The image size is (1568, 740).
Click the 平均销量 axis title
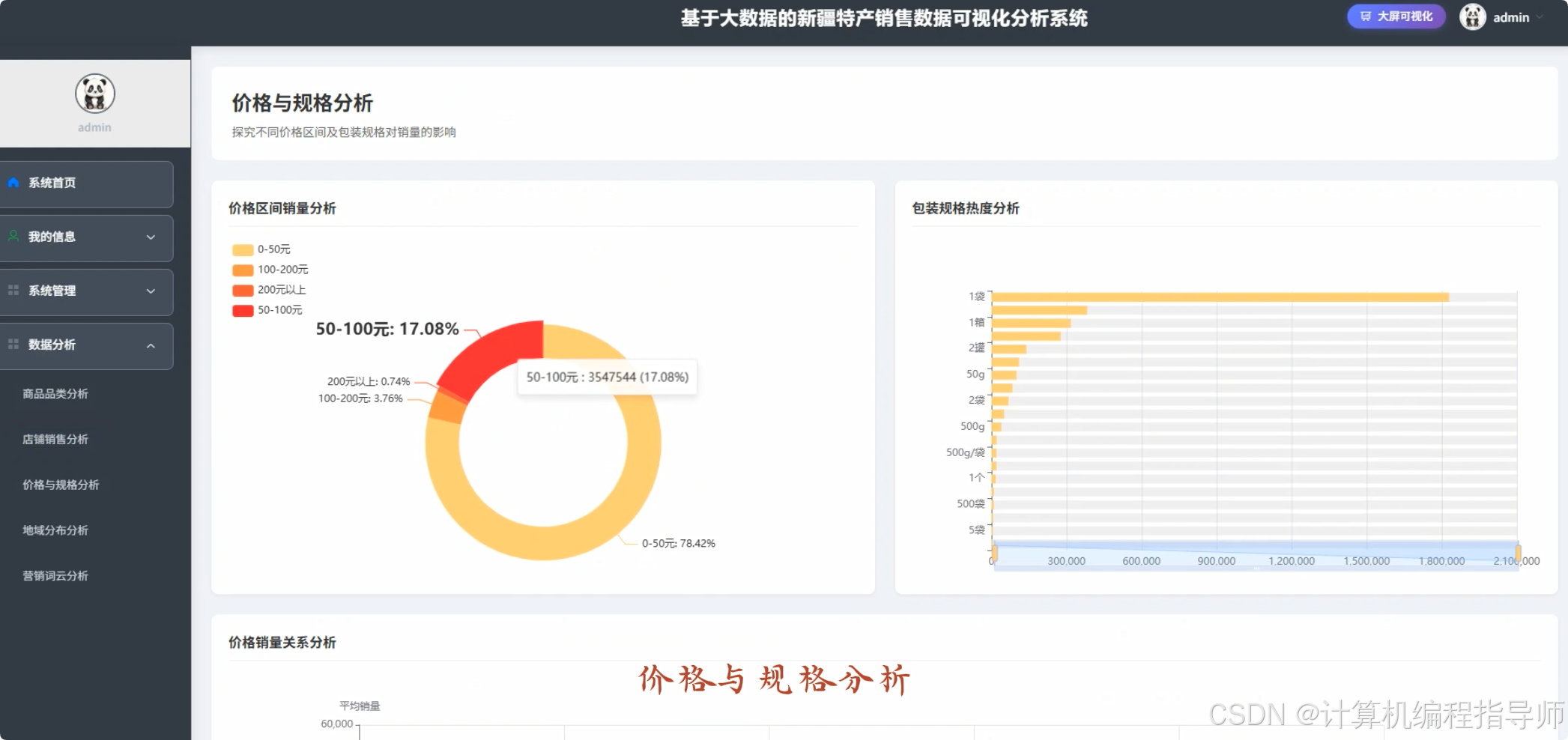point(360,706)
